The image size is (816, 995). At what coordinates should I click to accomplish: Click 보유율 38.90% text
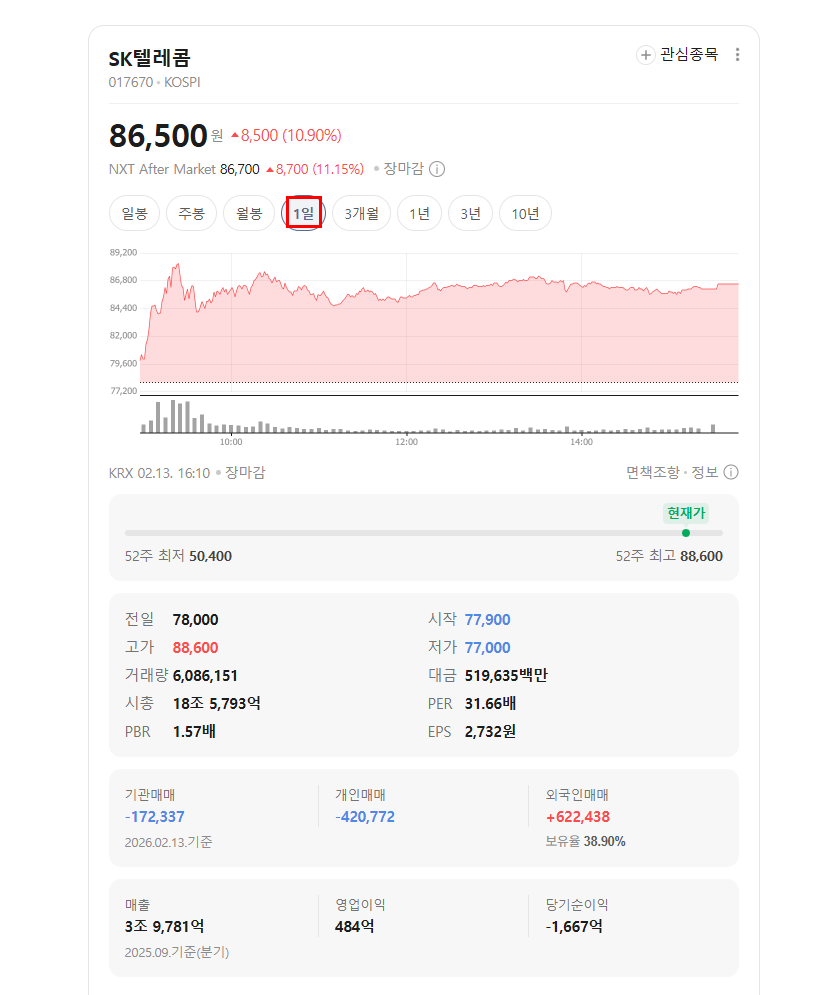586,841
